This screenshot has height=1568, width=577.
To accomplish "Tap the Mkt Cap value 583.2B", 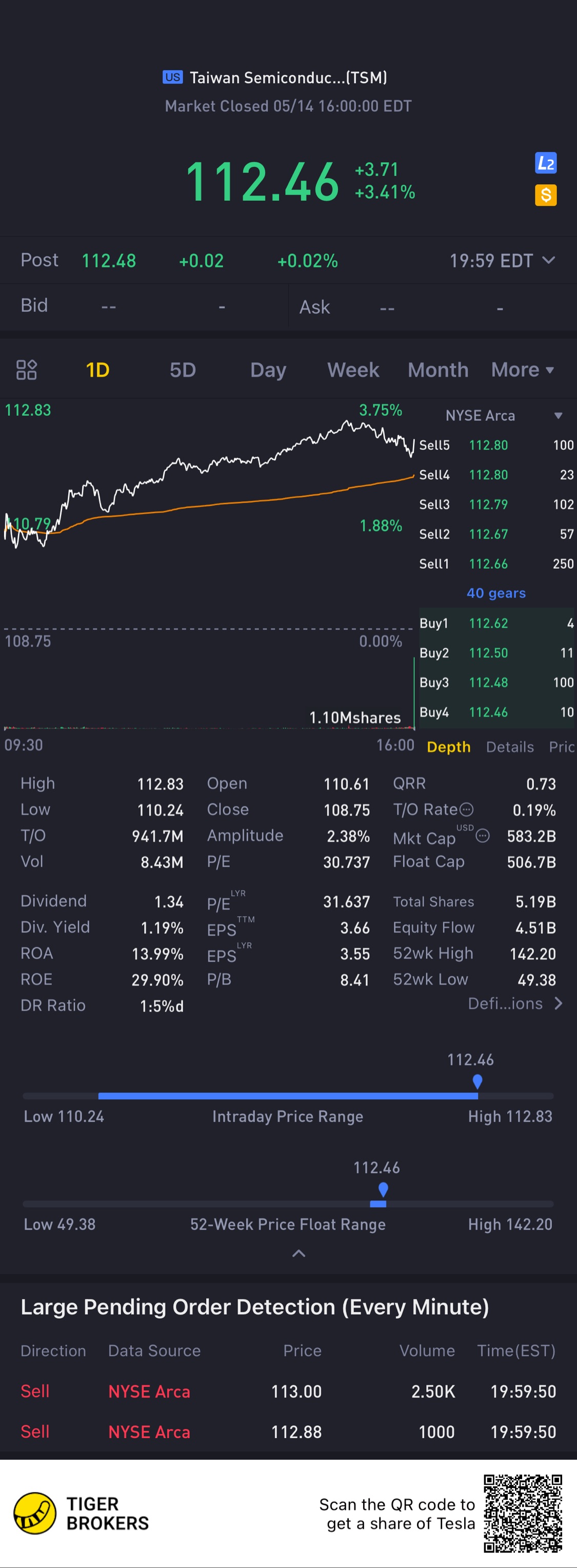I will point(531,836).
